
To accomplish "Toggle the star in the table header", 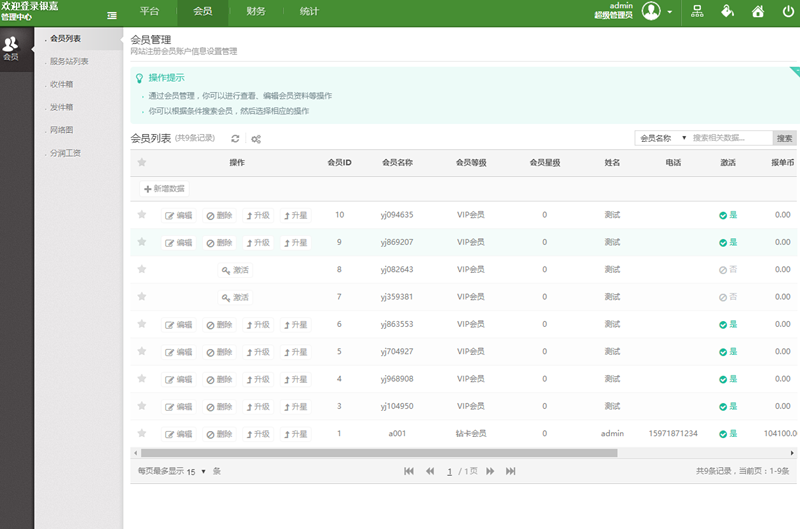I will [x=142, y=162].
